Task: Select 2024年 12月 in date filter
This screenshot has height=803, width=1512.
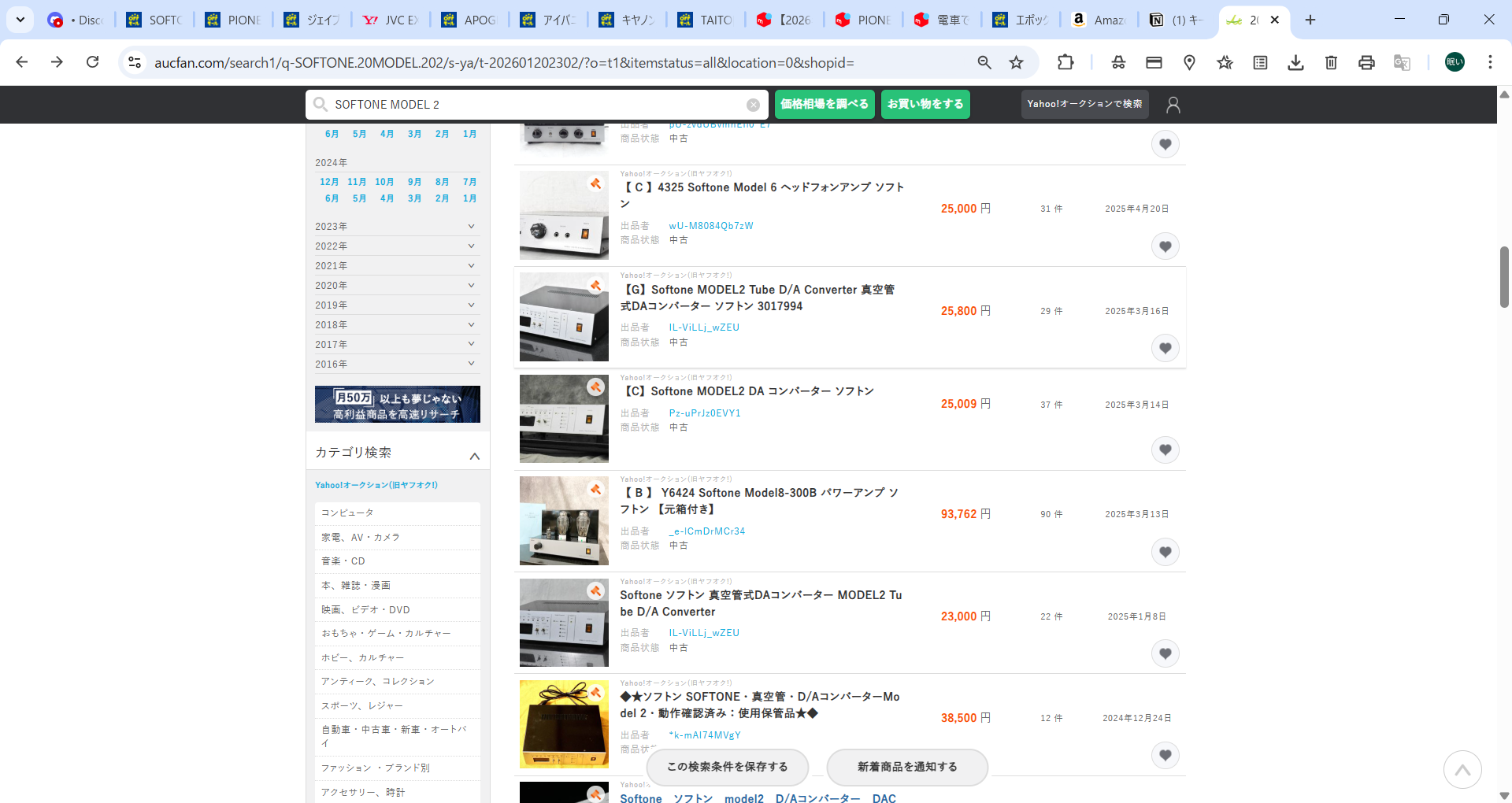Action: coord(329,182)
